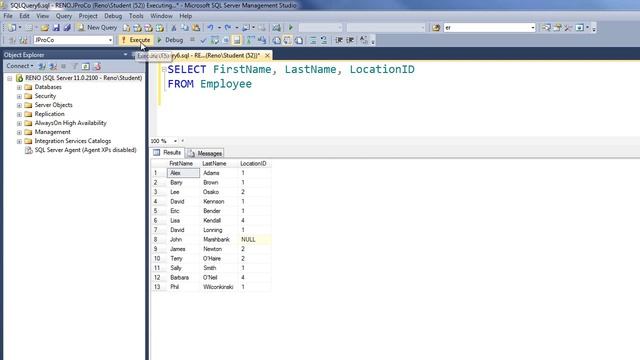Click the Marshbank last name cell
This screenshot has width=640, height=360.
[x=219, y=240]
